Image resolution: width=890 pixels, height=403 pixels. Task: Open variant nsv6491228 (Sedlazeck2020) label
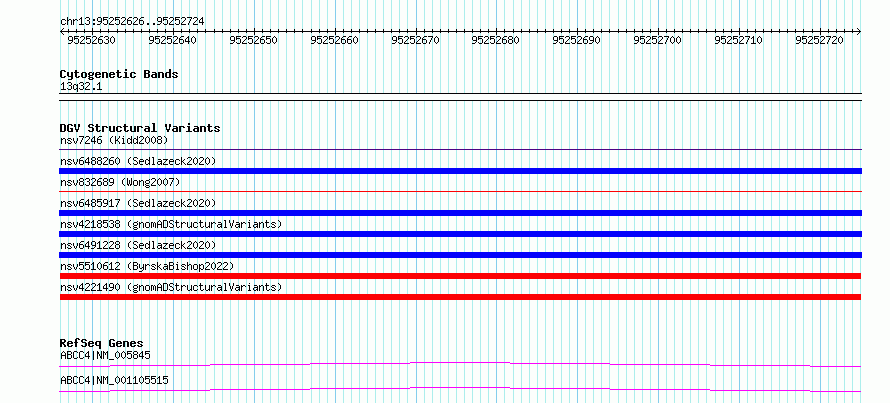click(x=138, y=245)
